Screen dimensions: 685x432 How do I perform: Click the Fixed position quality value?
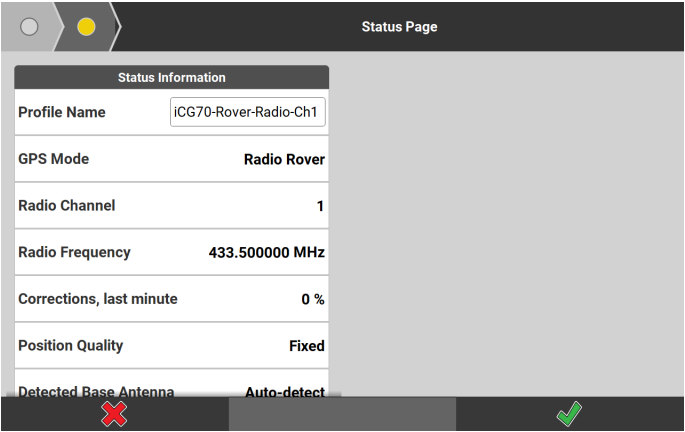[x=306, y=346]
